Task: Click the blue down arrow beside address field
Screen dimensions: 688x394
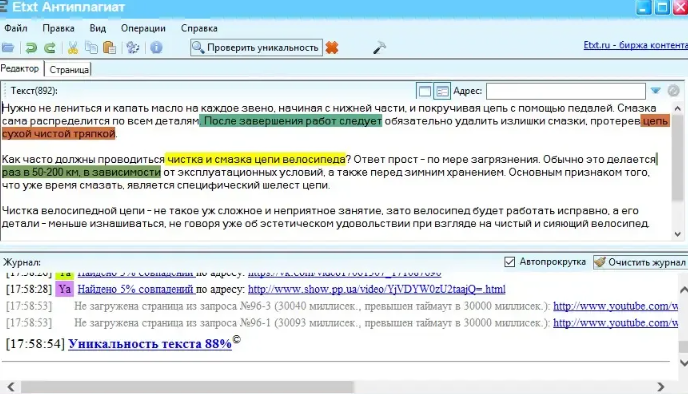Action: pos(656,91)
